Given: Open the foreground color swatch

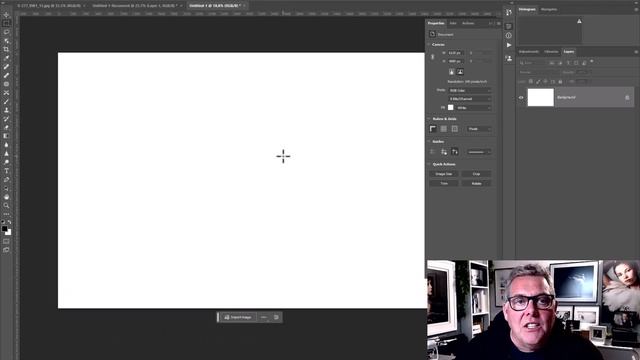Looking at the screenshot, I should [4, 229].
